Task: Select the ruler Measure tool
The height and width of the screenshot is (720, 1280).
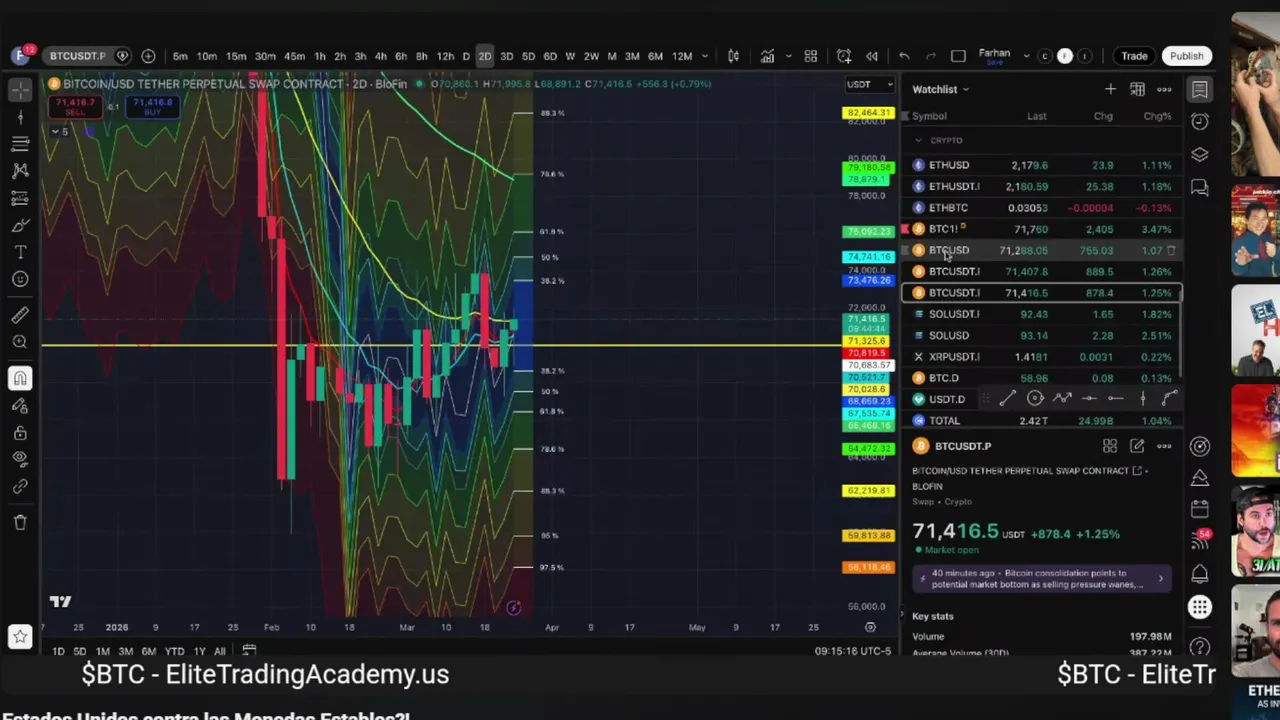Action: coord(20,316)
